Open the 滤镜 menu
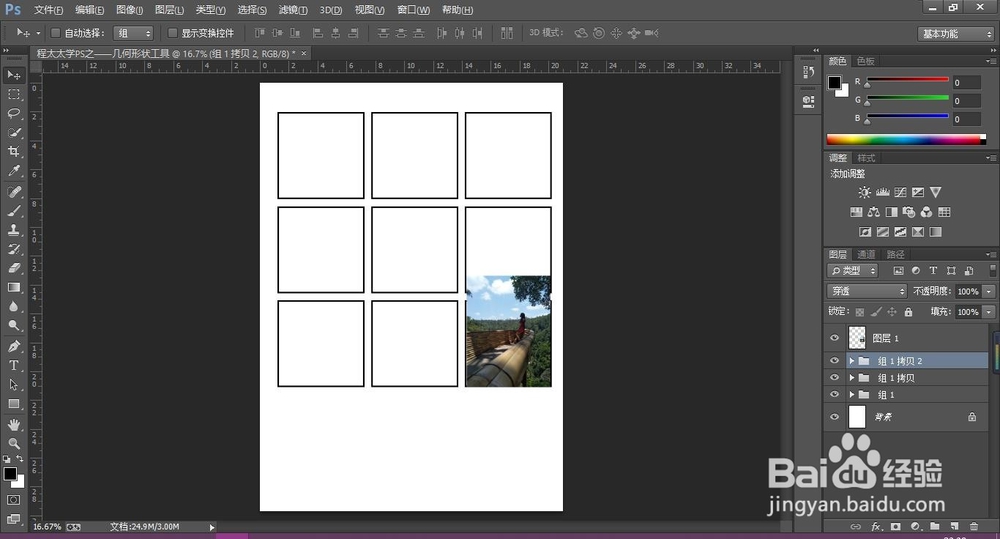Screen dimensions: 1000x539 pos(293,10)
